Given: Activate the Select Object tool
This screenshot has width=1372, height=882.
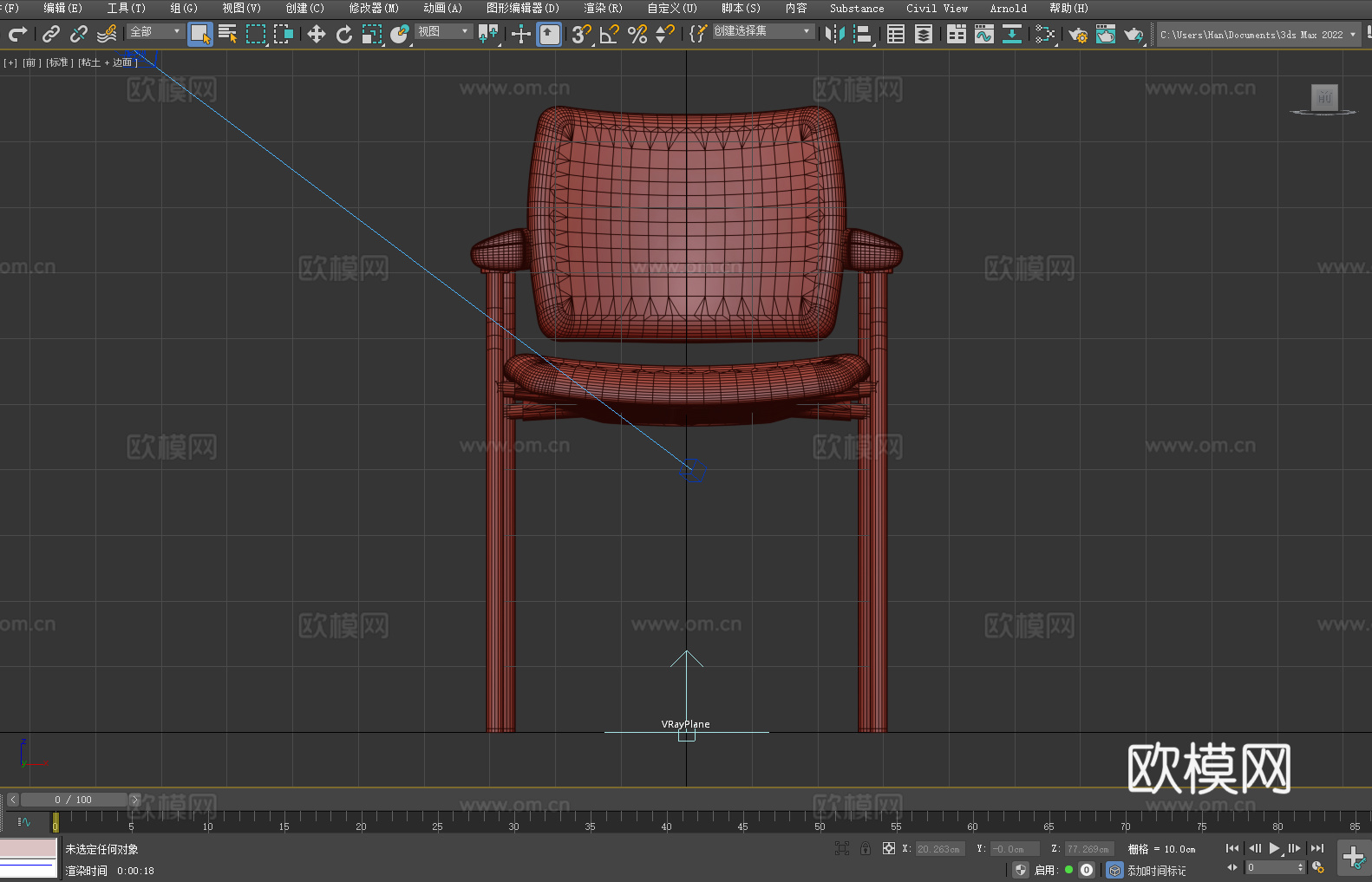Looking at the screenshot, I should [200, 34].
